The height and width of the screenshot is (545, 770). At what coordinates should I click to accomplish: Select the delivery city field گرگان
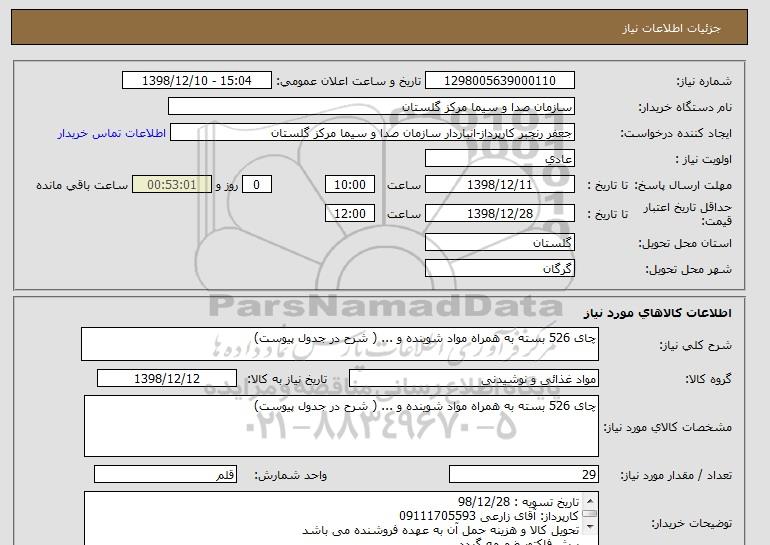499,269
